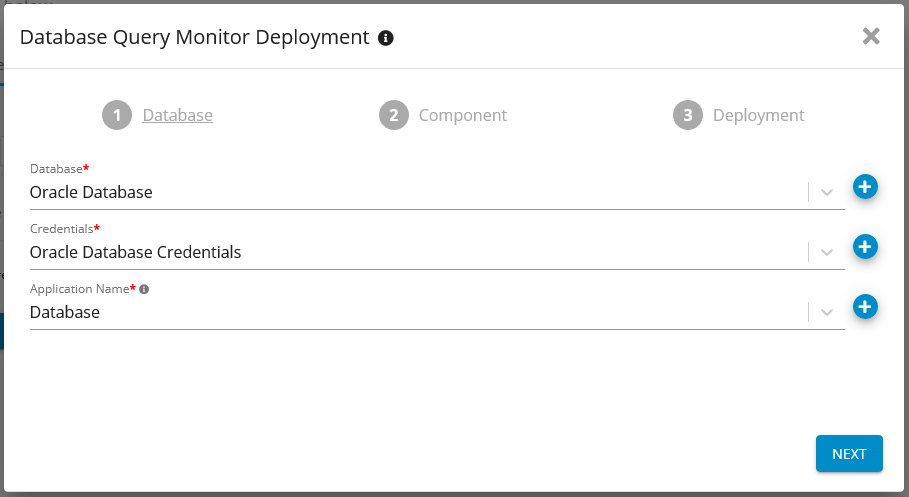909x497 pixels.
Task: Click the Application Name field showing Database
Action: [400, 312]
